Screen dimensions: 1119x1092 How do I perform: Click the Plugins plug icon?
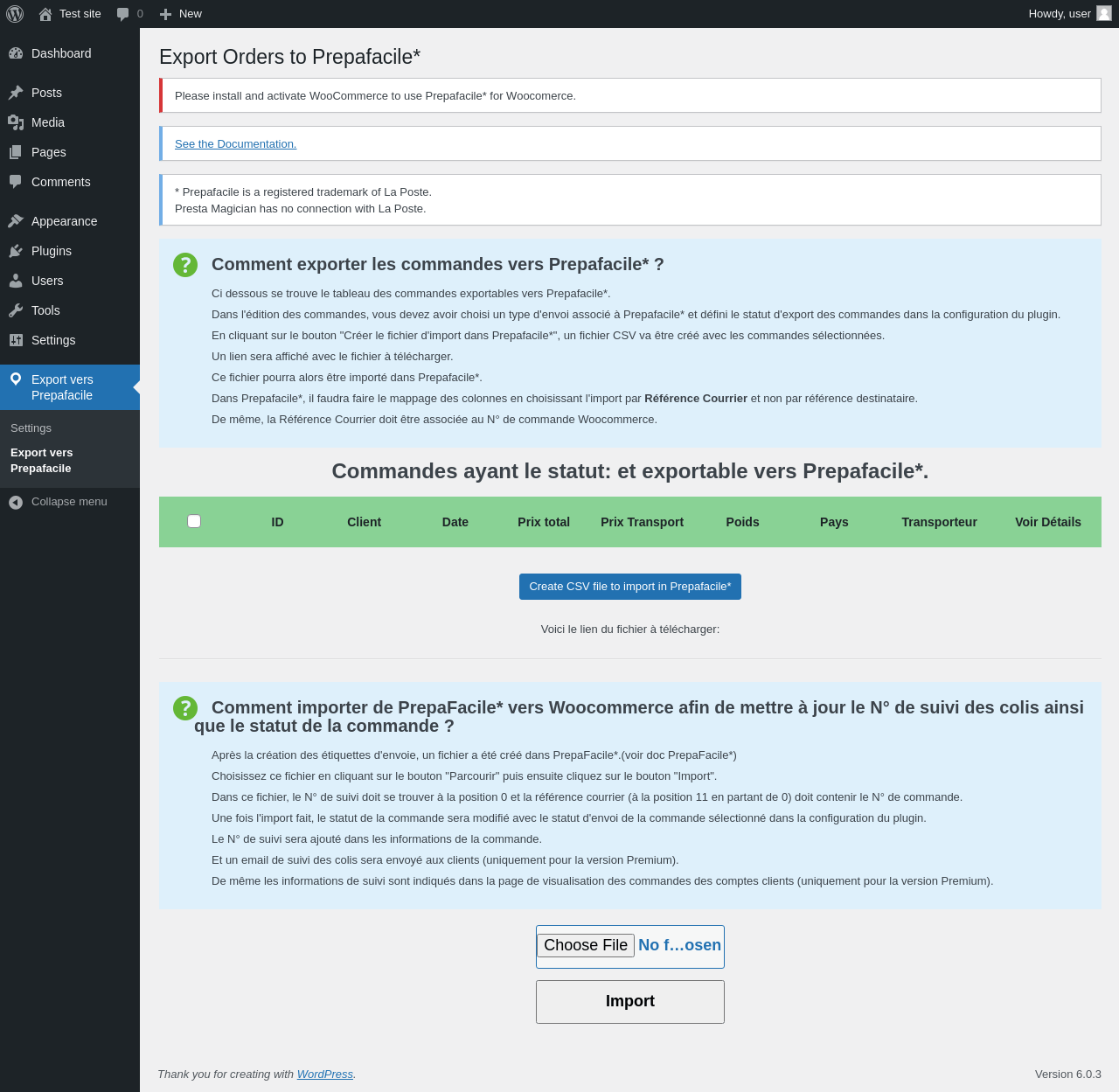pos(16,251)
